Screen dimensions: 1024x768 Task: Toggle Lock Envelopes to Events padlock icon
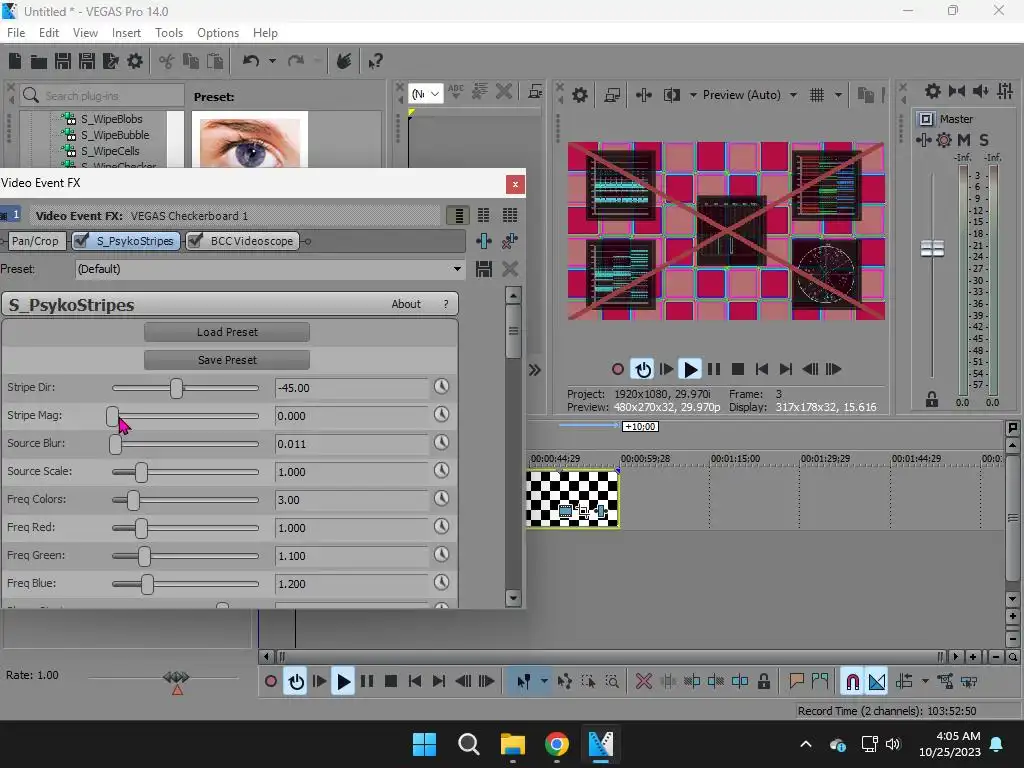[x=763, y=682]
